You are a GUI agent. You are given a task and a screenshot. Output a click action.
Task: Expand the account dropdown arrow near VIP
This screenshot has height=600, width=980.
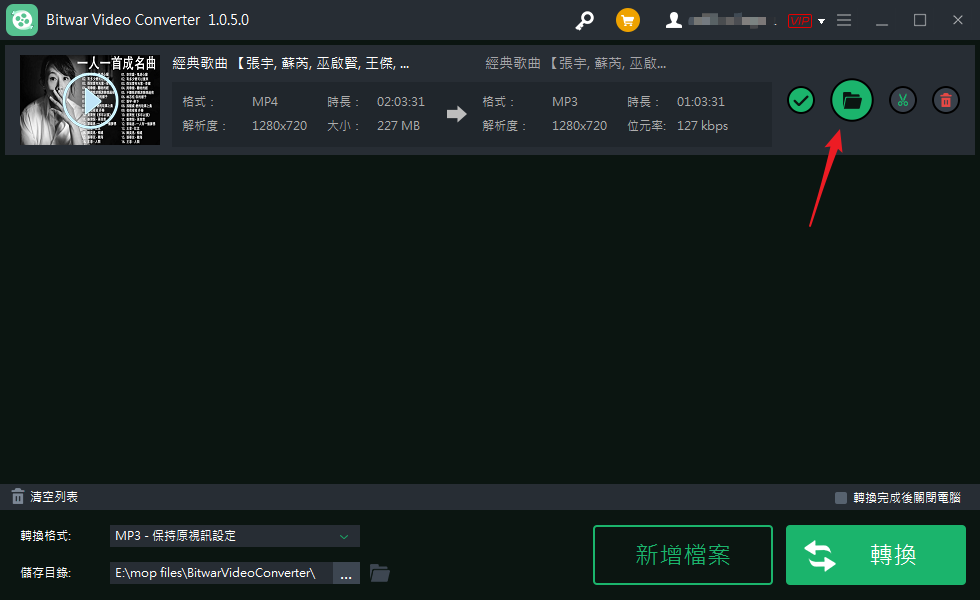point(821,21)
